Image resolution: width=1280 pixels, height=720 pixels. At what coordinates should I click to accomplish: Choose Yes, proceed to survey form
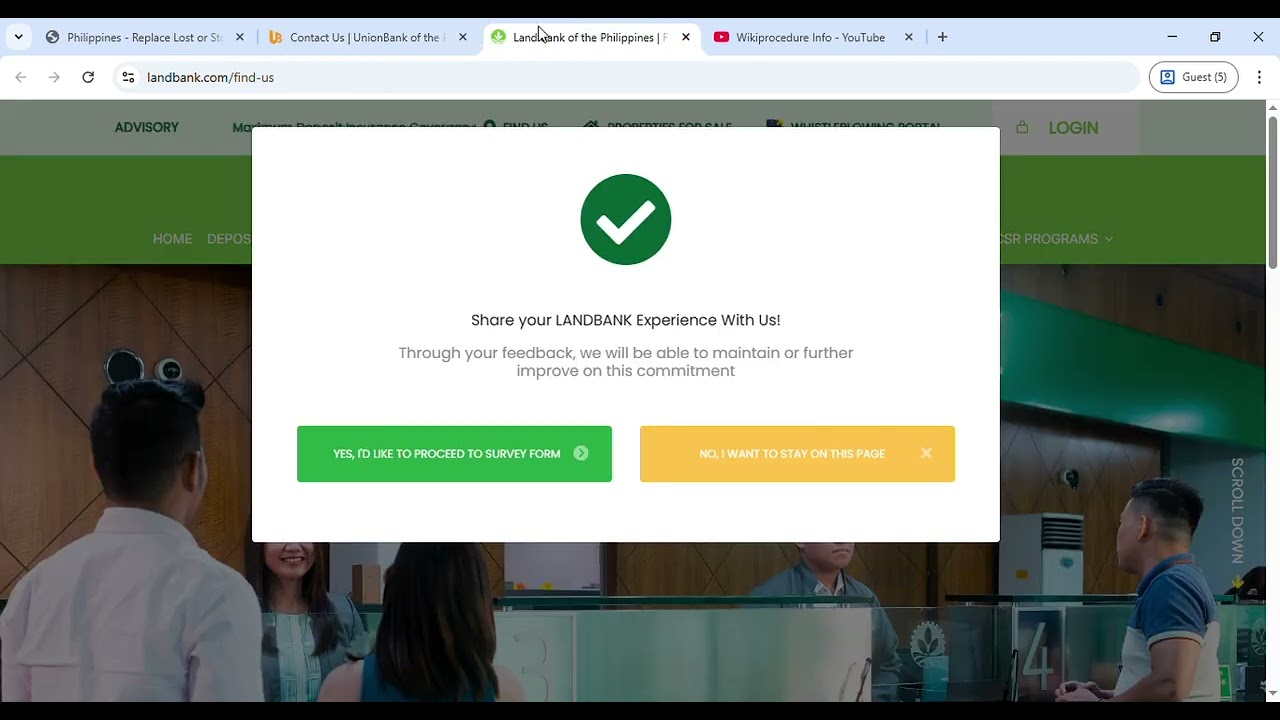pos(454,454)
